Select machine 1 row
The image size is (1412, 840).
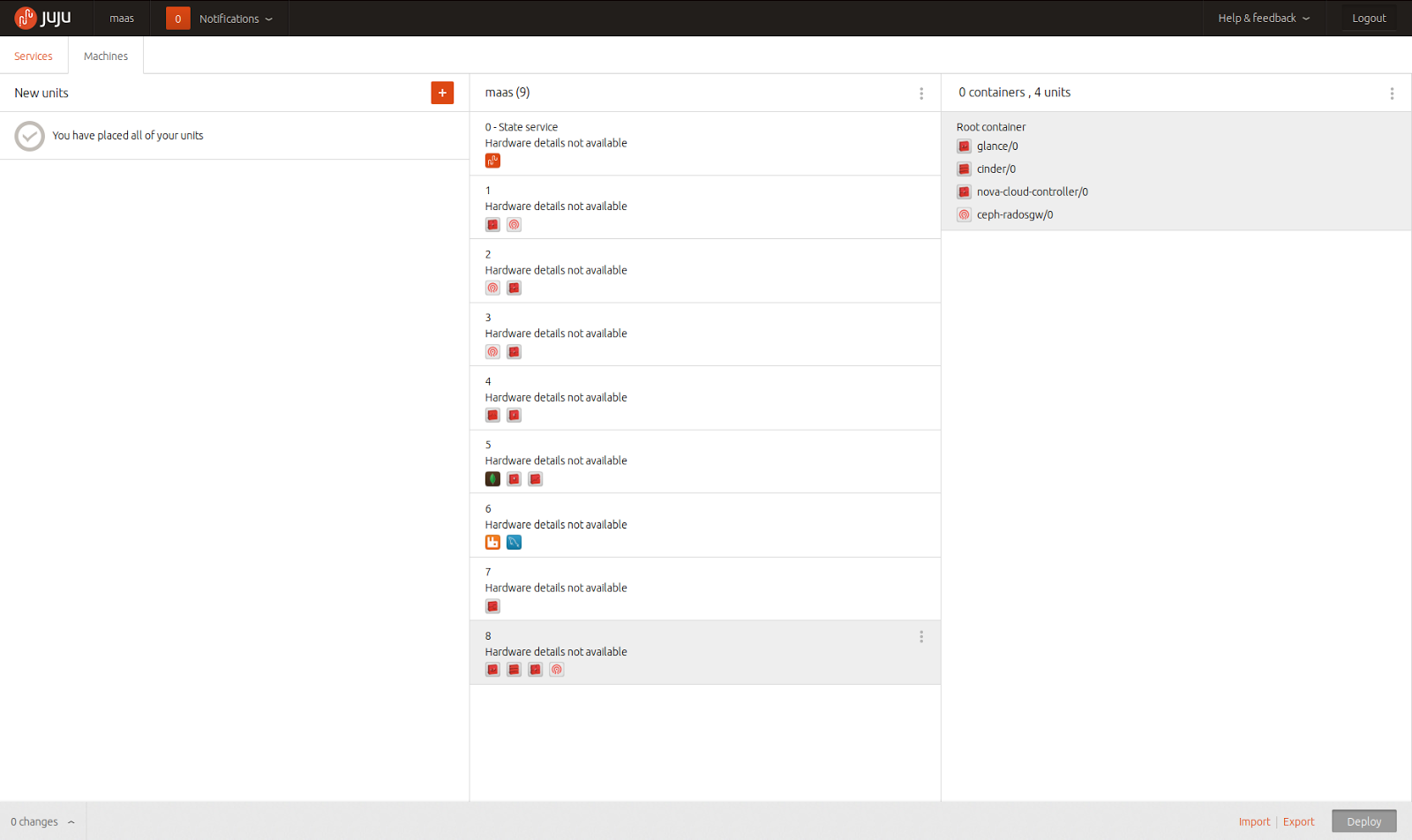tap(705, 207)
